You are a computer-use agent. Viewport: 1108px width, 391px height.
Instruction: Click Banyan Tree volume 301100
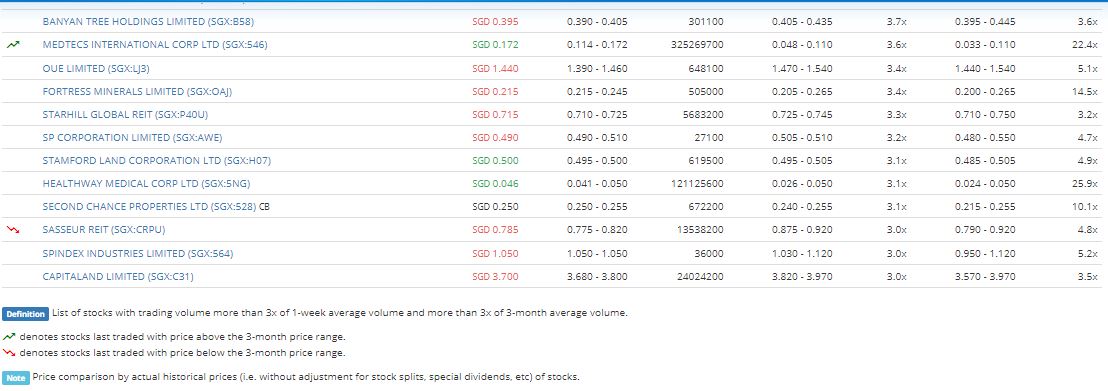coord(706,21)
